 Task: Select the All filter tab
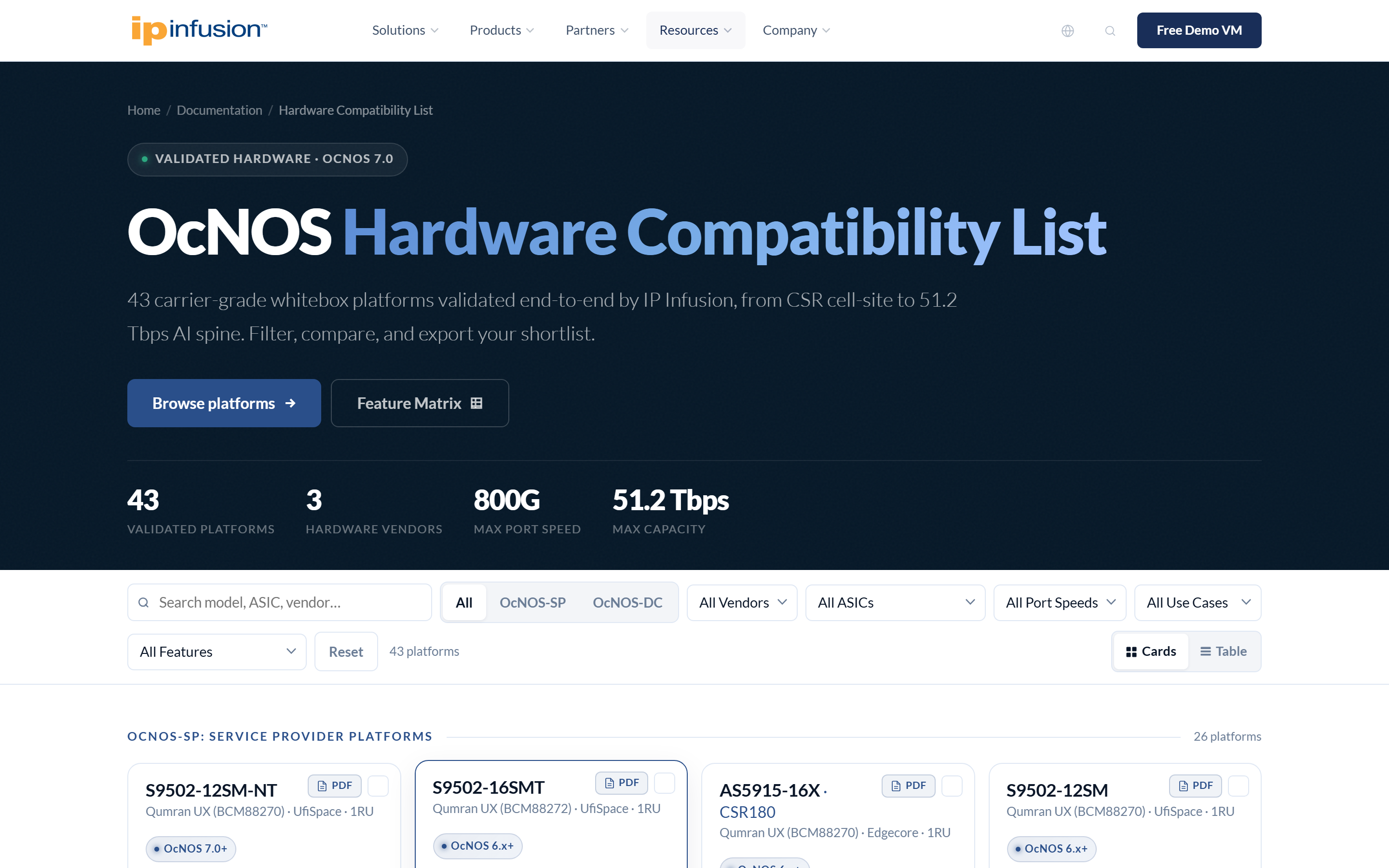[x=464, y=602]
